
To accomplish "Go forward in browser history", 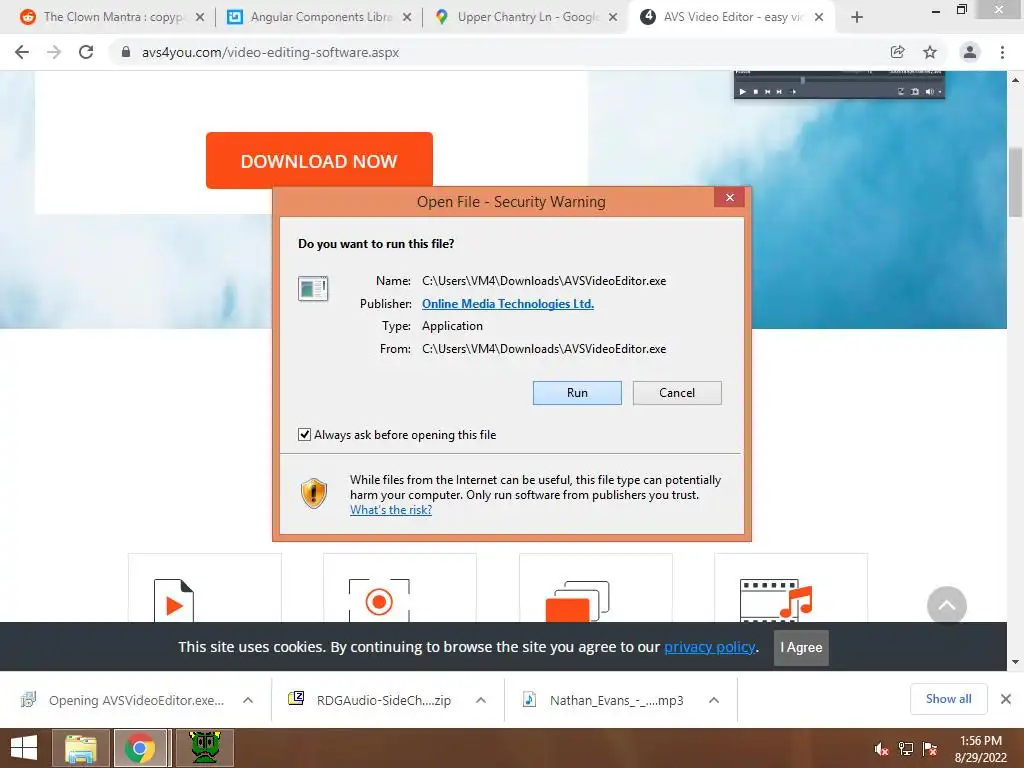I will (x=54, y=52).
